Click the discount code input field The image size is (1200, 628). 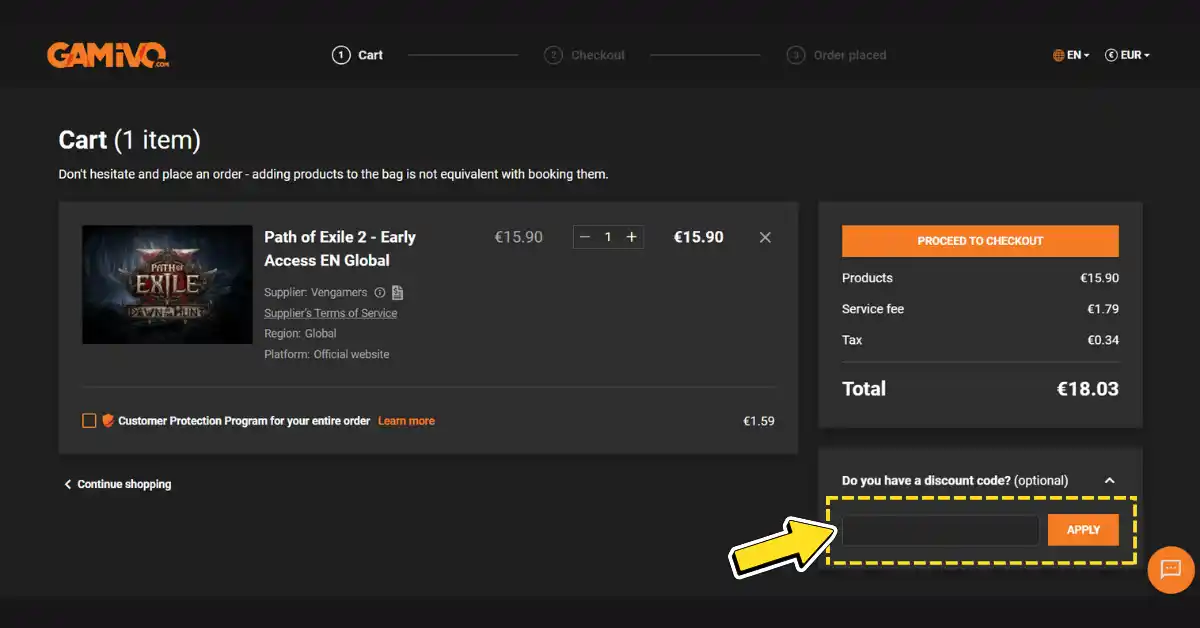point(940,530)
